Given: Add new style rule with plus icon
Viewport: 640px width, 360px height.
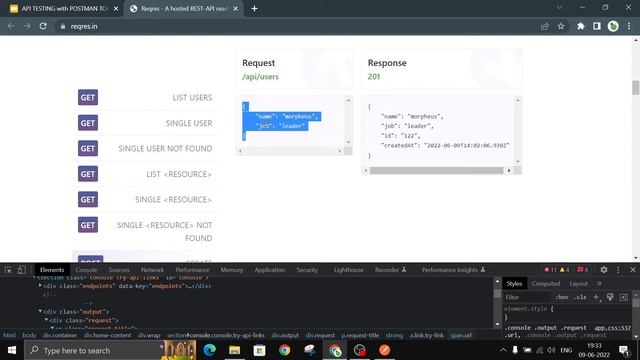Looking at the screenshot, I should (596, 297).
